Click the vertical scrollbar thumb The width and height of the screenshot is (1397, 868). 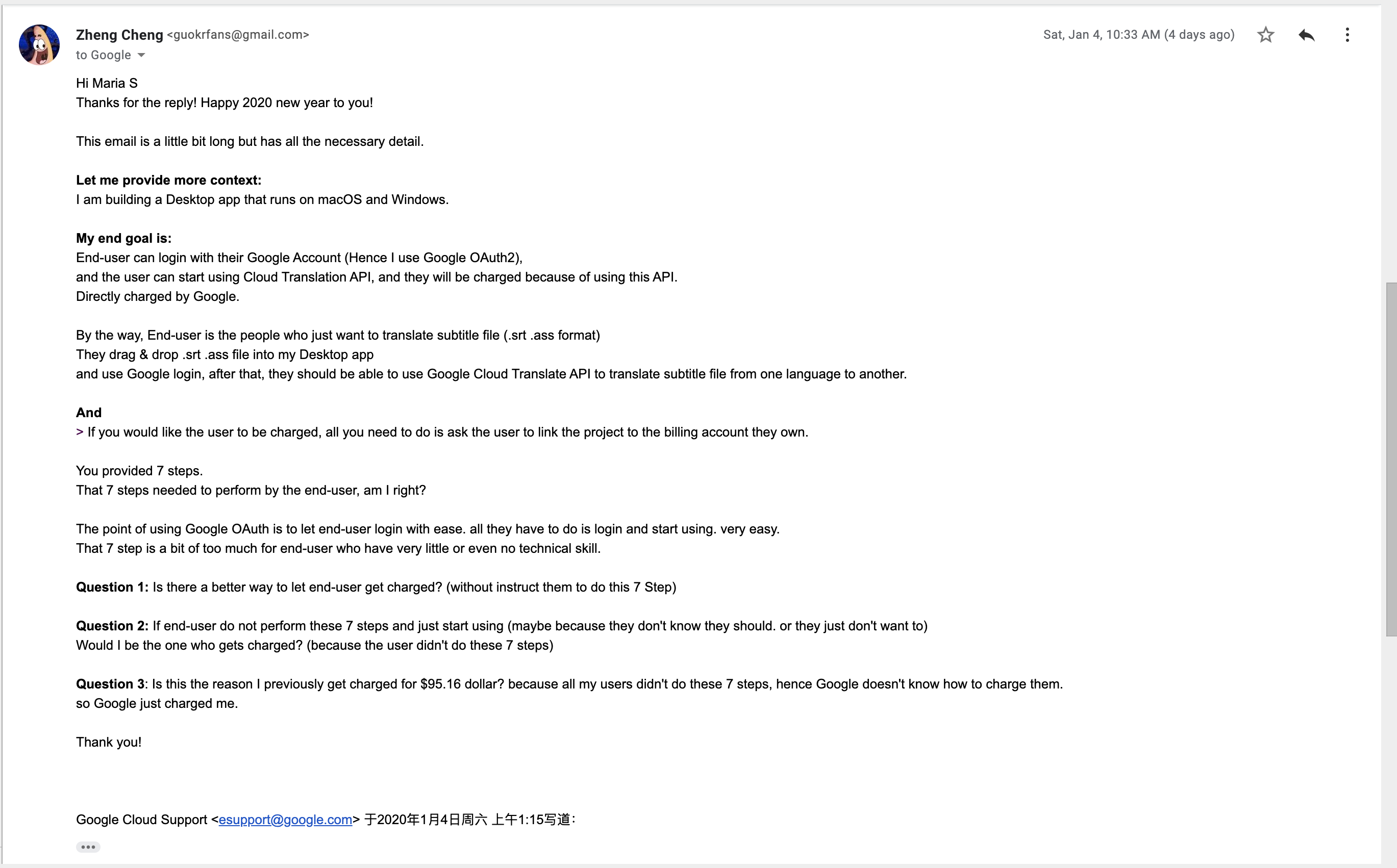(1391, 459)
